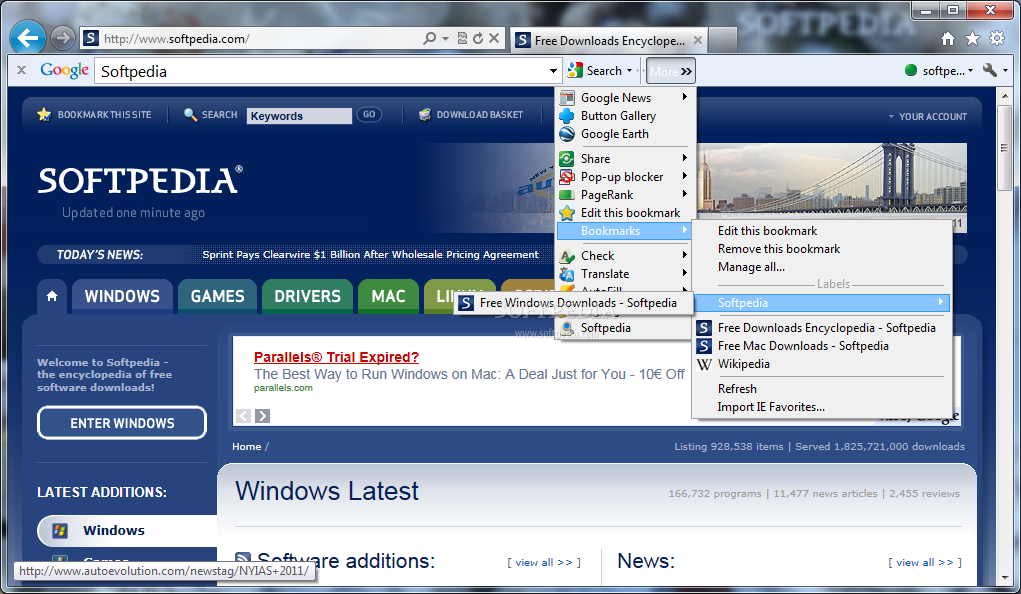Click the compatibility view icon in address bar
Image resolution: width=1021 pixels, height=594 pixels.
[x=462, y=38]
